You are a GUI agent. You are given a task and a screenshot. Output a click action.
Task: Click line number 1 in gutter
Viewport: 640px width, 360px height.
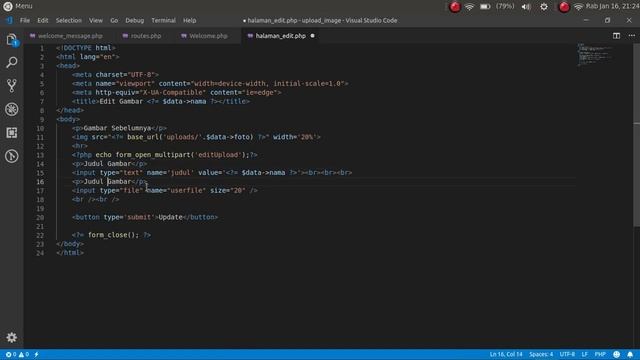point(42,48)
